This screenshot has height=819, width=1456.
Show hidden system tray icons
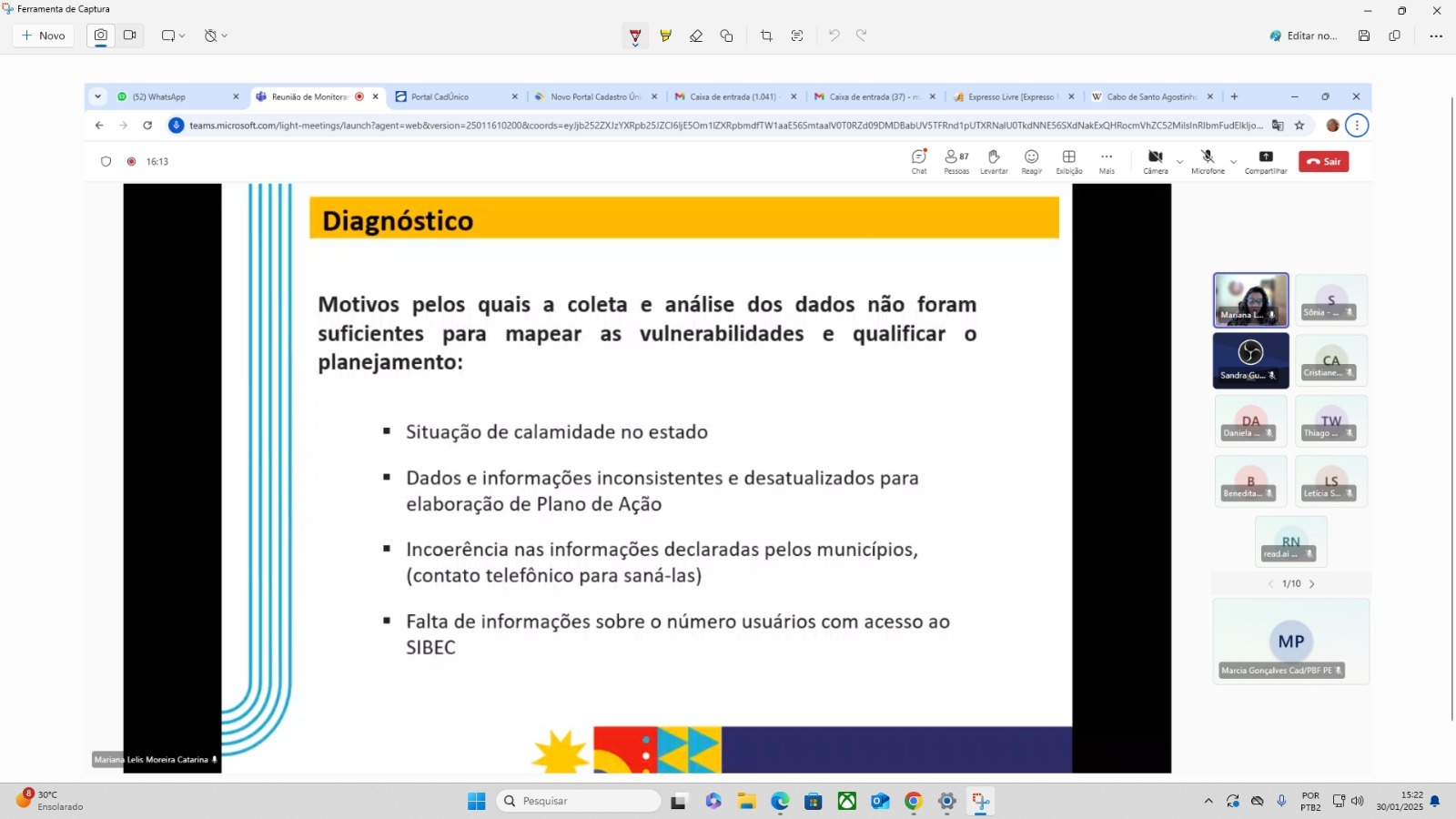[x=1208, y=801]
